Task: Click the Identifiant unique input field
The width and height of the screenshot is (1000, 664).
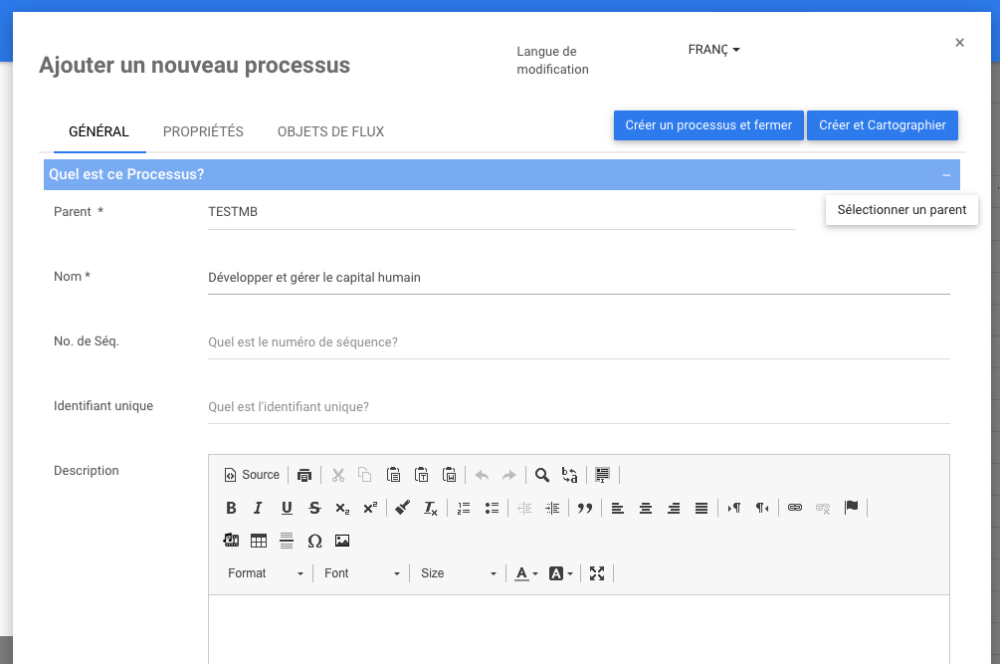Action: (x=578, y=407)
